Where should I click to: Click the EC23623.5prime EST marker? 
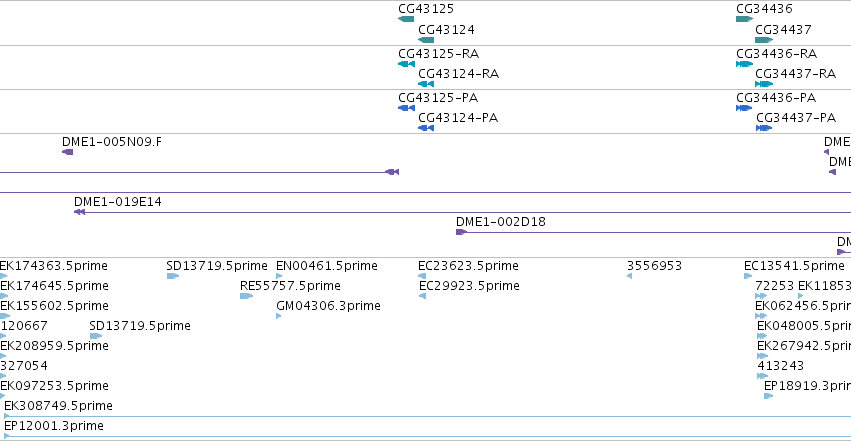[x=422, y=276]
